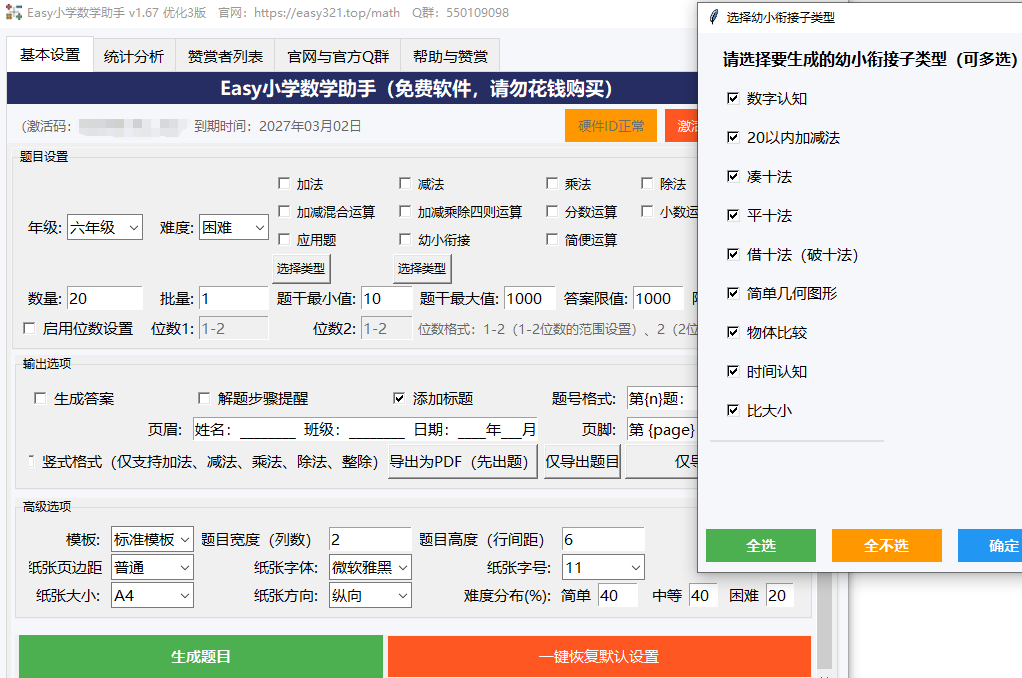Click the 仅导出题目 button
The height and width of the screenshot is (678, 1022).
tap(582, 462)
